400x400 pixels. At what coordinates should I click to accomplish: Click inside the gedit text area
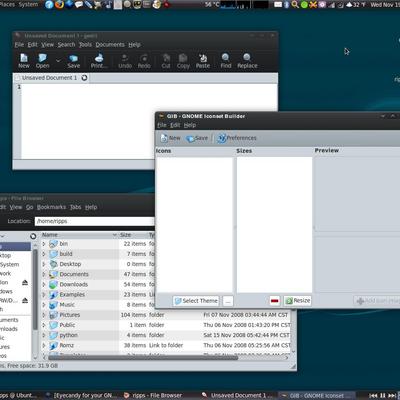pos(150,120)
